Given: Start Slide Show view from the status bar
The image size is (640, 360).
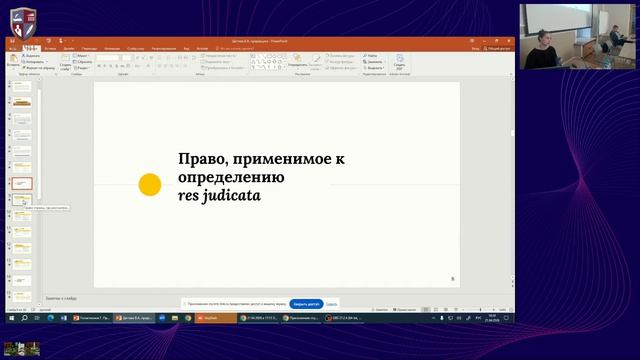Looking at the screenshot, I should [x=456, y=310].
